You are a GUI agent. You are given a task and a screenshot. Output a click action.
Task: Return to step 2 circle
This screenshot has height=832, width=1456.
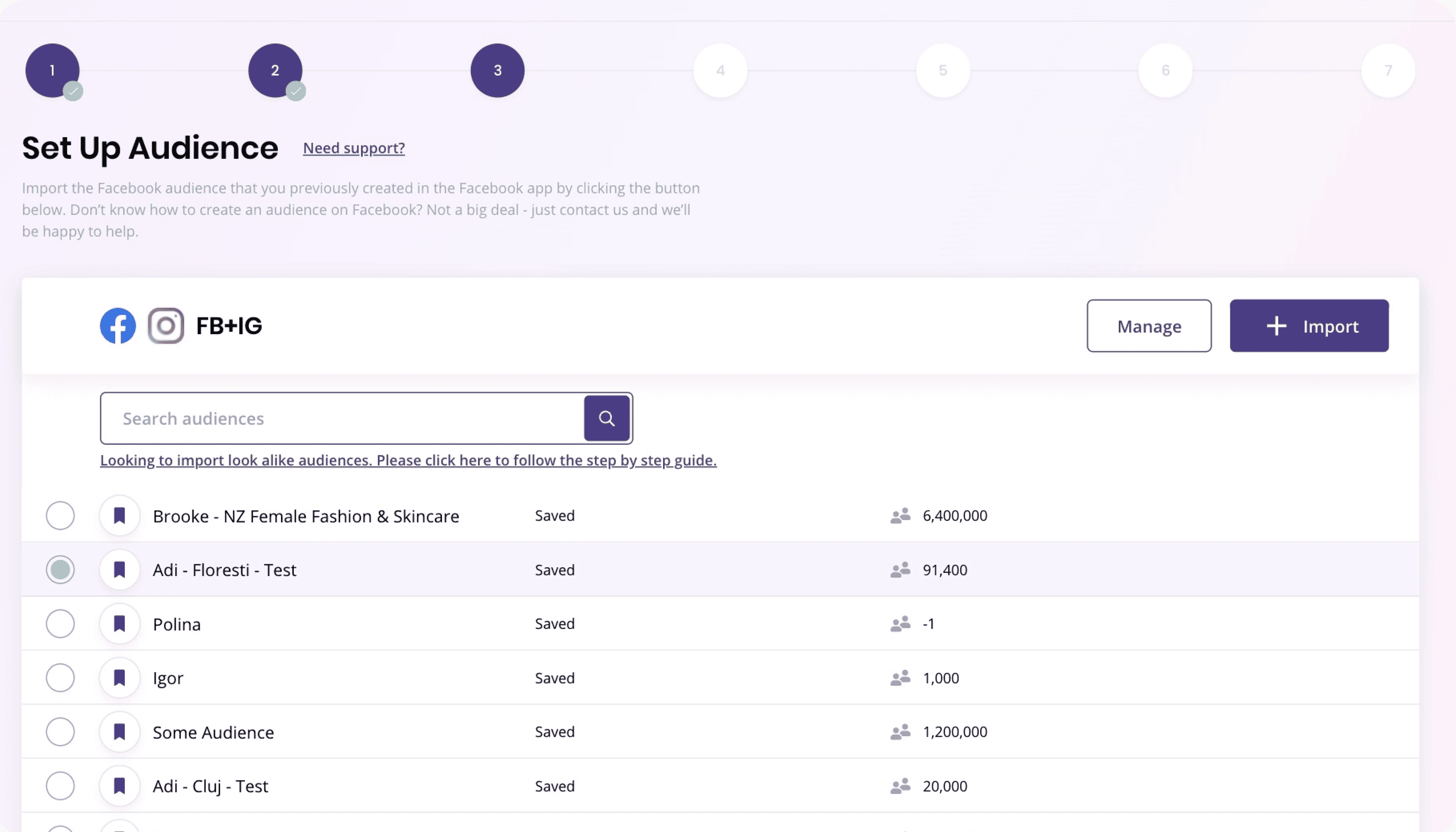(275, 70)
